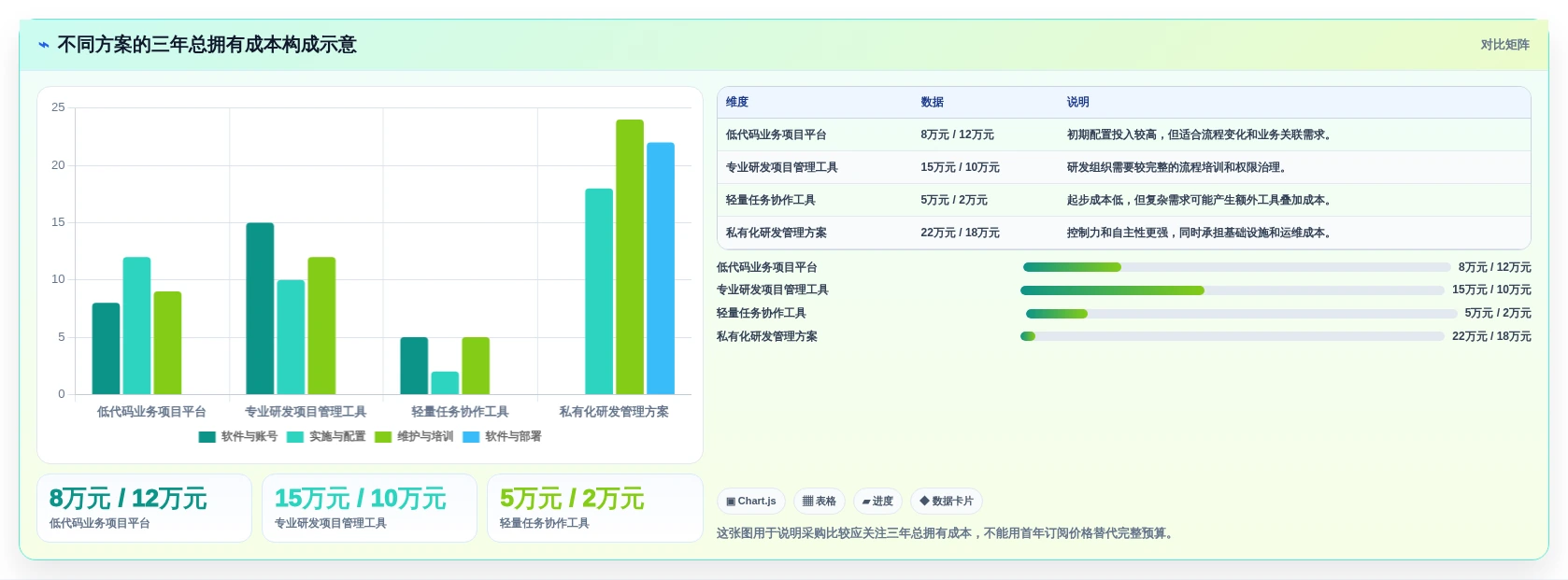Toggle the 软件与部署 legend item
The height and width of the screenshot is (580, 1568).
coord(503,436)
